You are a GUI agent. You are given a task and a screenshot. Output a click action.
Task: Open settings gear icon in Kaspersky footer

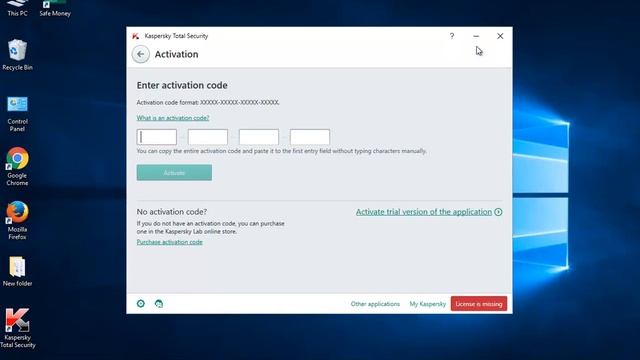[x=141, y=303]
